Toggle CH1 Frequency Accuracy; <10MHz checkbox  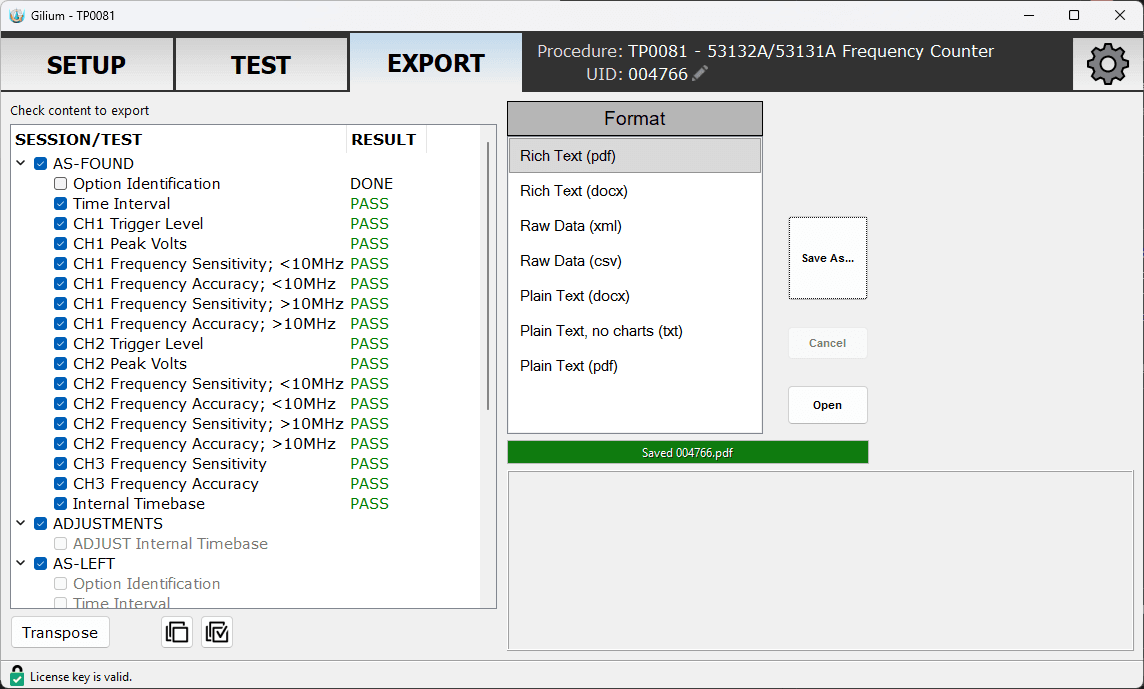[61, 284]
